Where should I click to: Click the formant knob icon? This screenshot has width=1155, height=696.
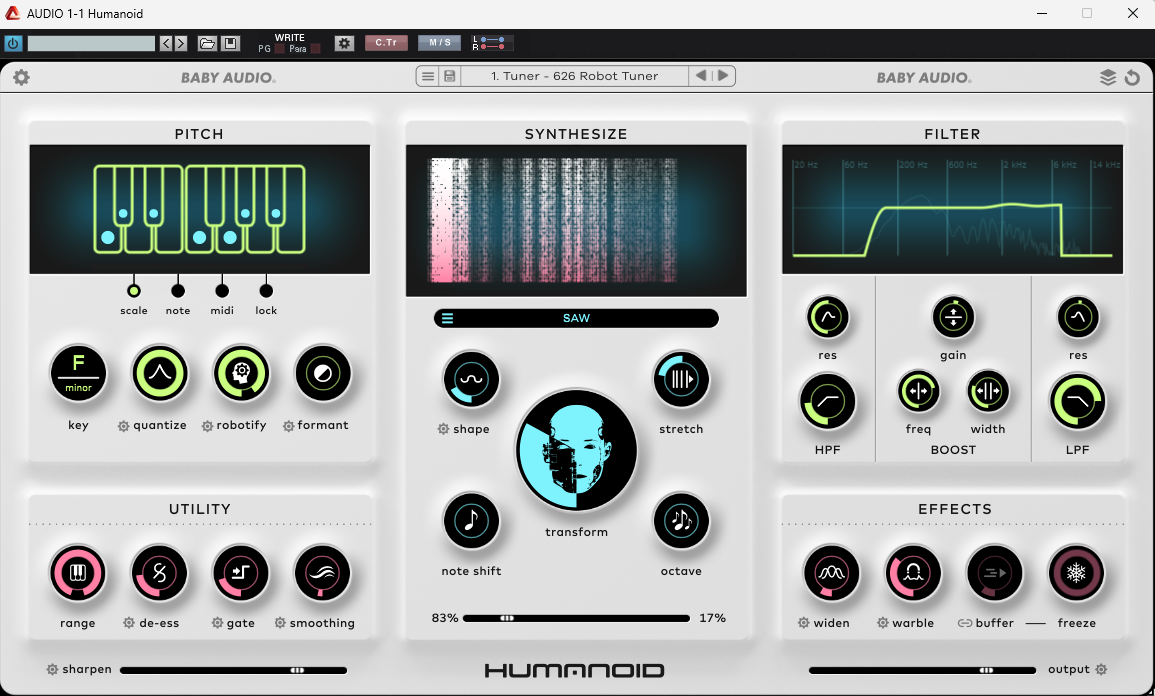323,373
